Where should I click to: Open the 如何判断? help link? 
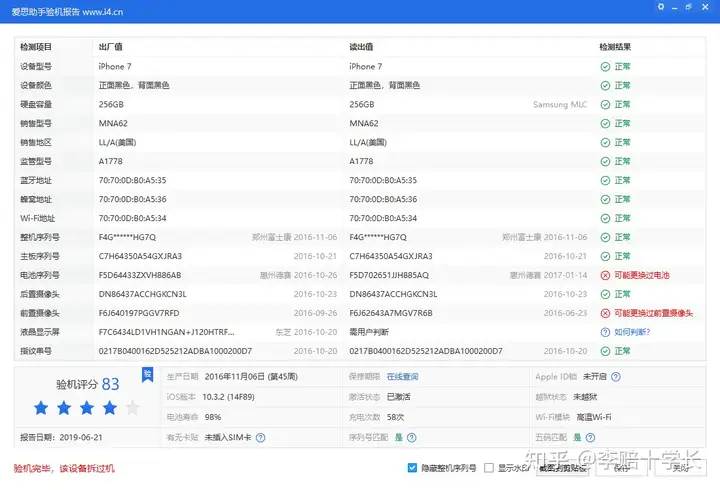coord(632,332)
